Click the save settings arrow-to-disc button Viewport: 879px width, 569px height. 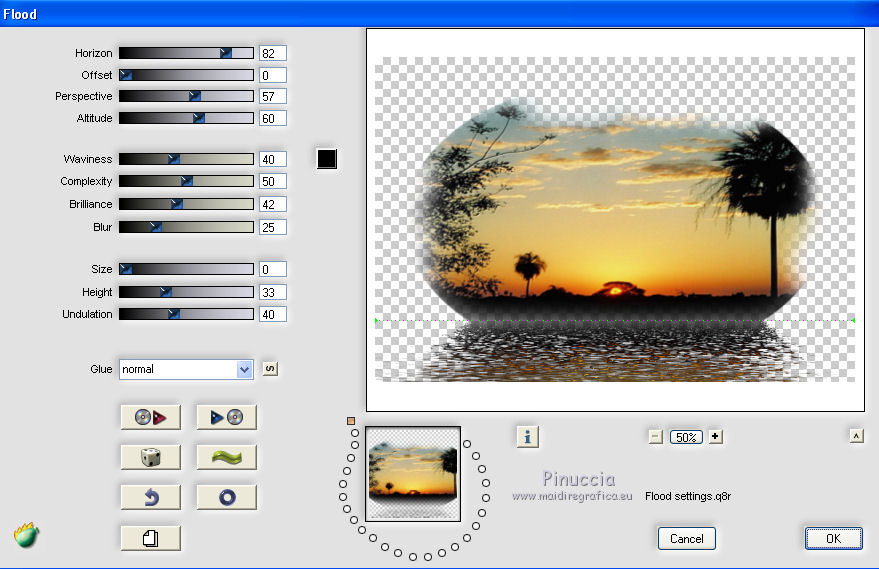click(226, 417)
